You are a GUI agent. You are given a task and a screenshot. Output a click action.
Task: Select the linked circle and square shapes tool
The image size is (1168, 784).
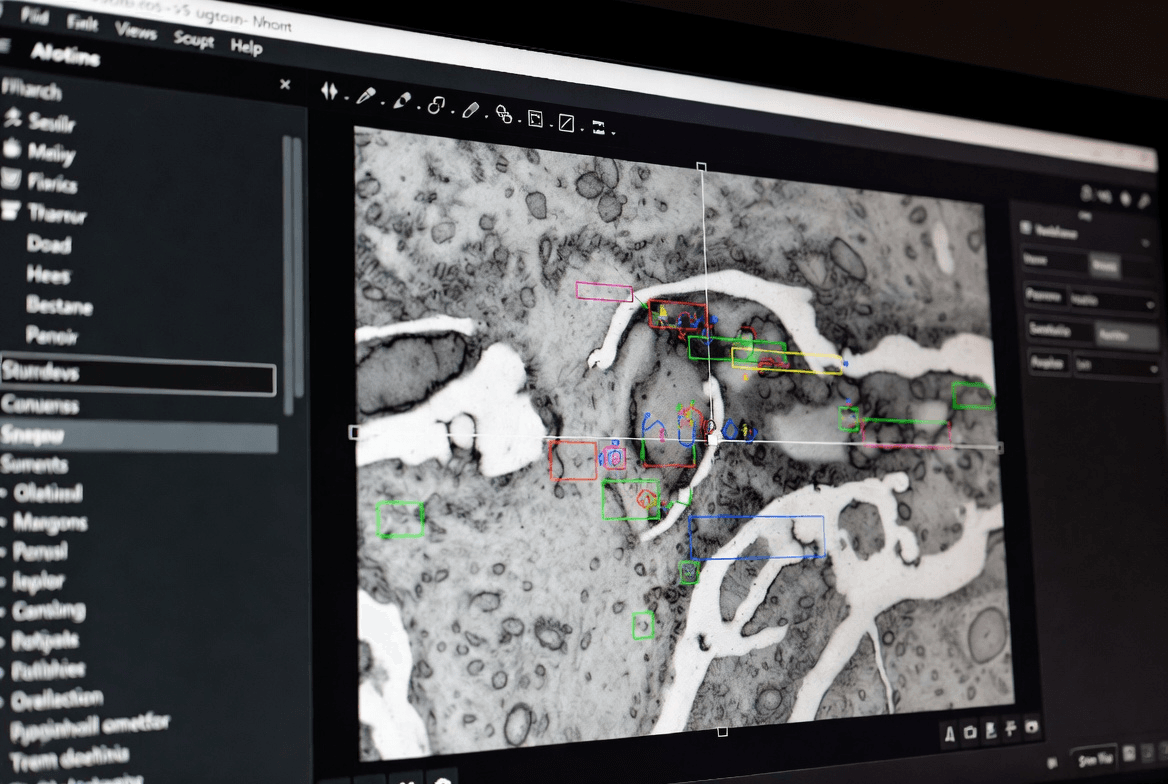pos(436,105)
